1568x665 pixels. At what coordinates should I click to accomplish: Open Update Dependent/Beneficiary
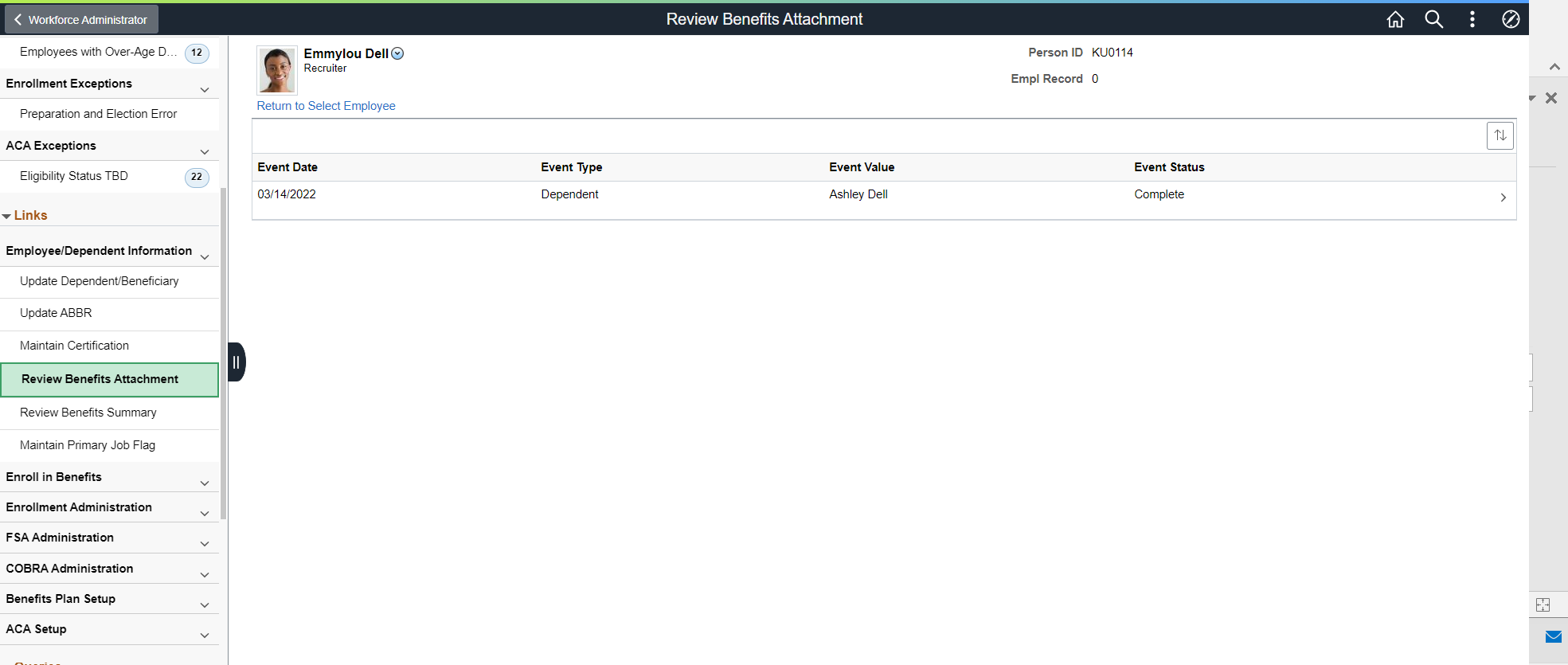coord(109,281)
